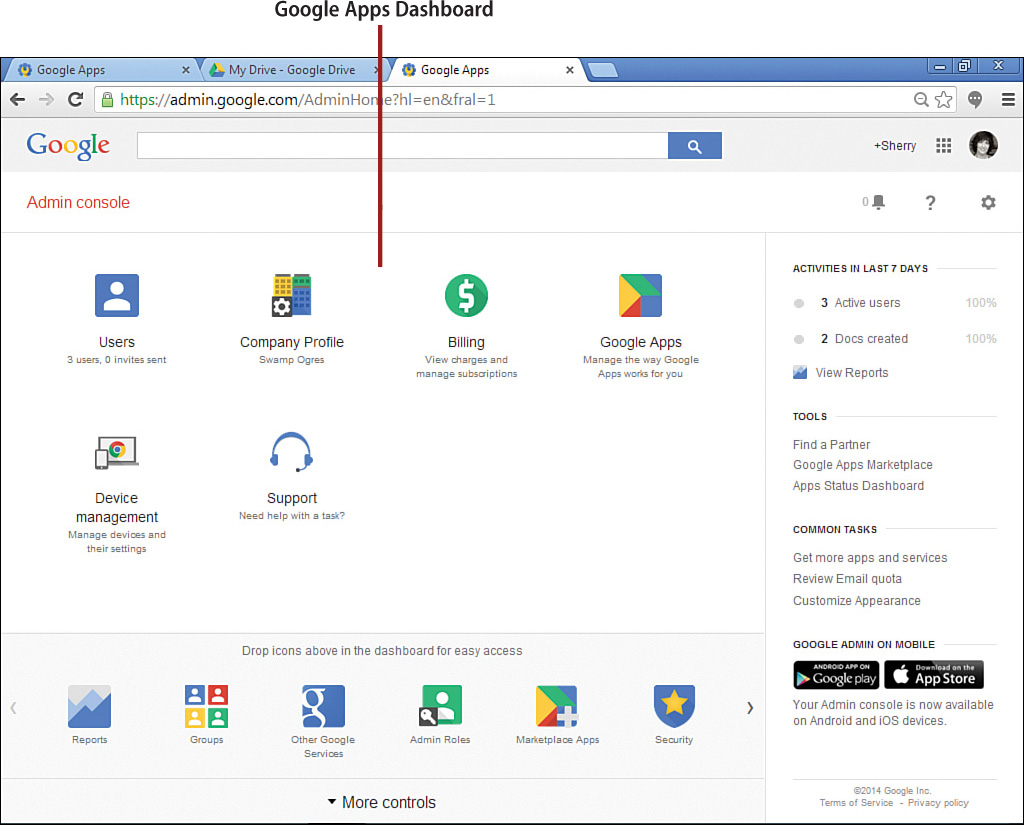Click the browser back arrow
The width and height of the screenshot is (1024, 825).
click(x=18, y=99)
